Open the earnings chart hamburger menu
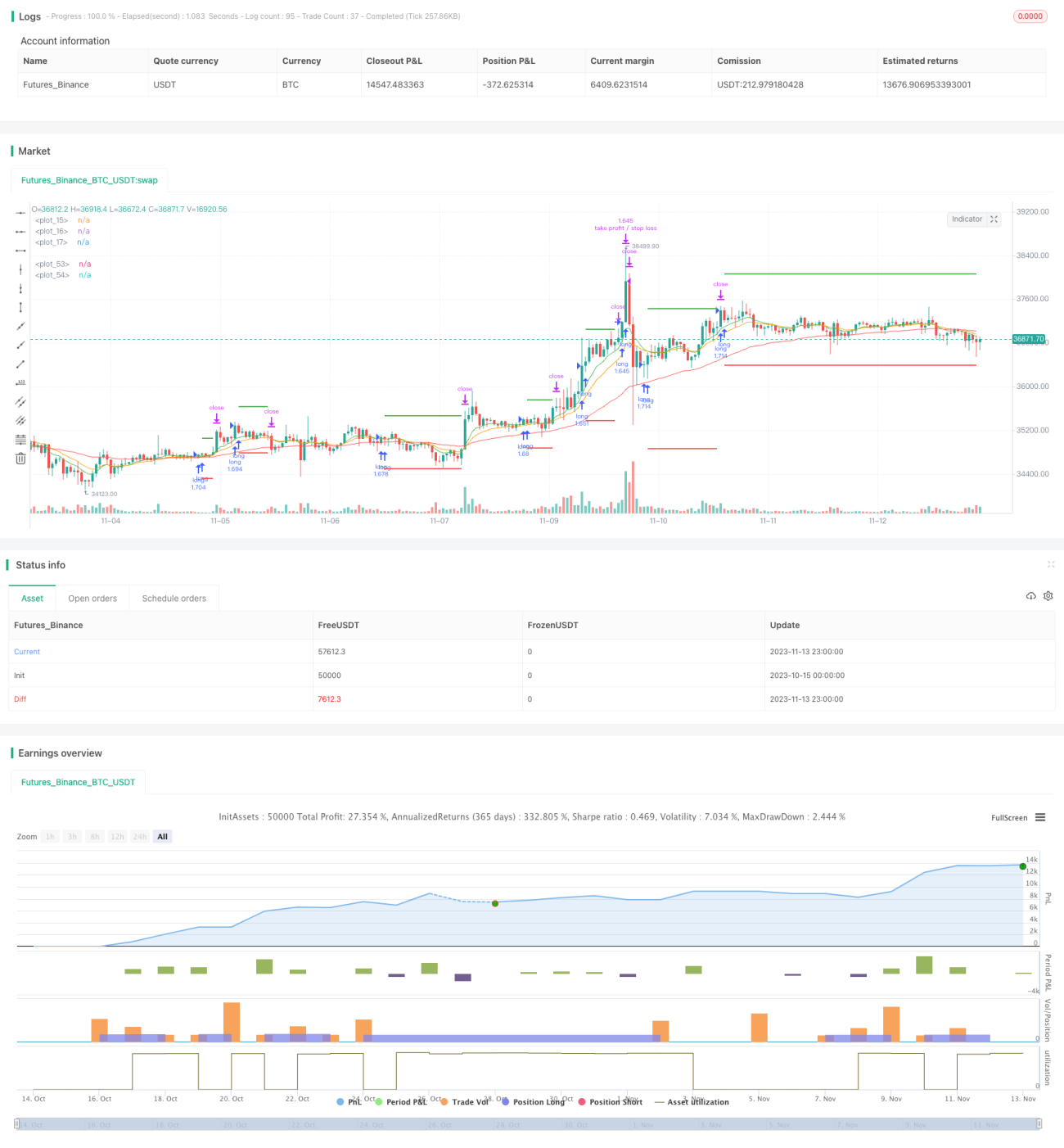The width and height of the screenshot is (1064, 1148). 1040,817
